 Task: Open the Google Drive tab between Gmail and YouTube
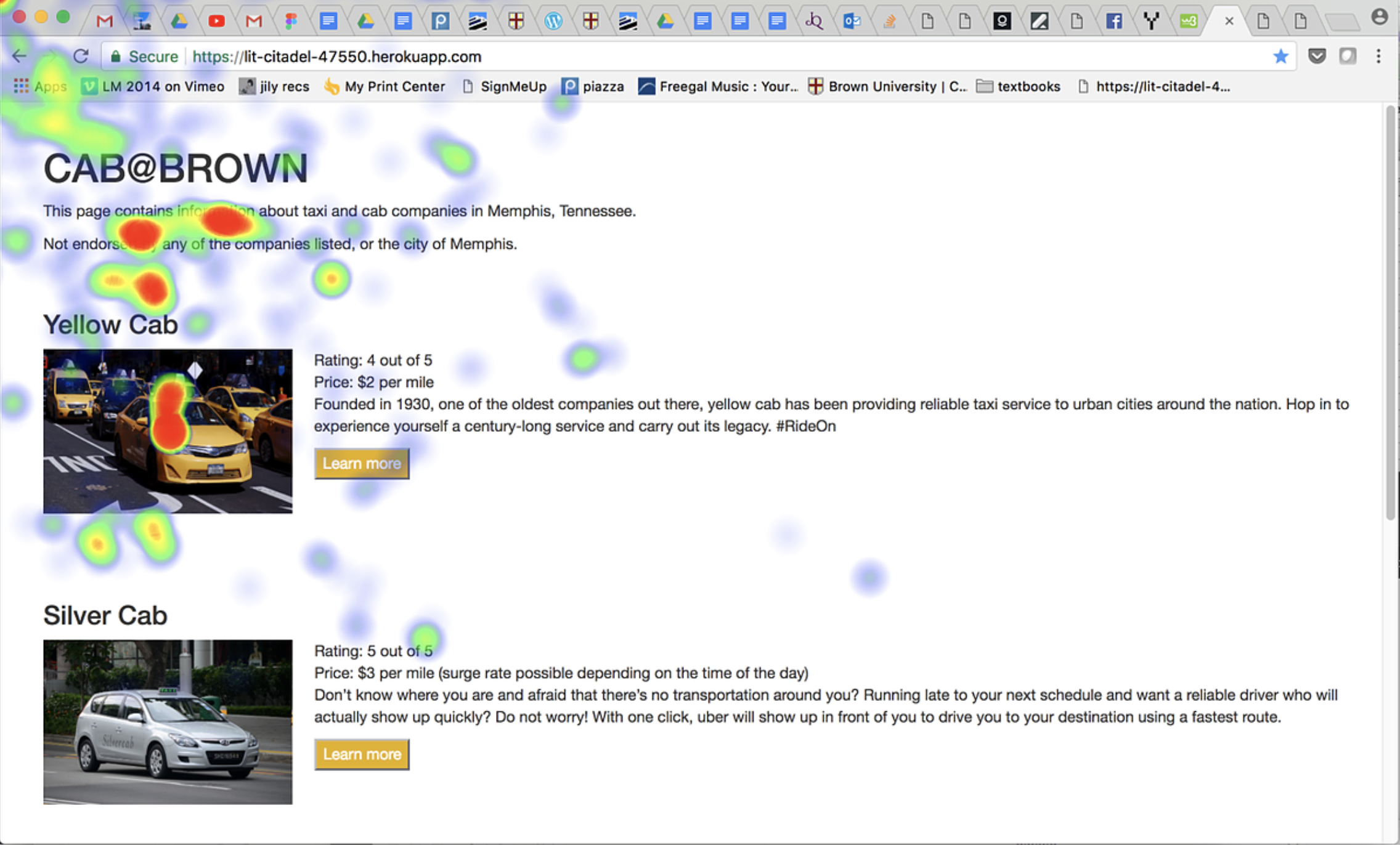(179, 21)
